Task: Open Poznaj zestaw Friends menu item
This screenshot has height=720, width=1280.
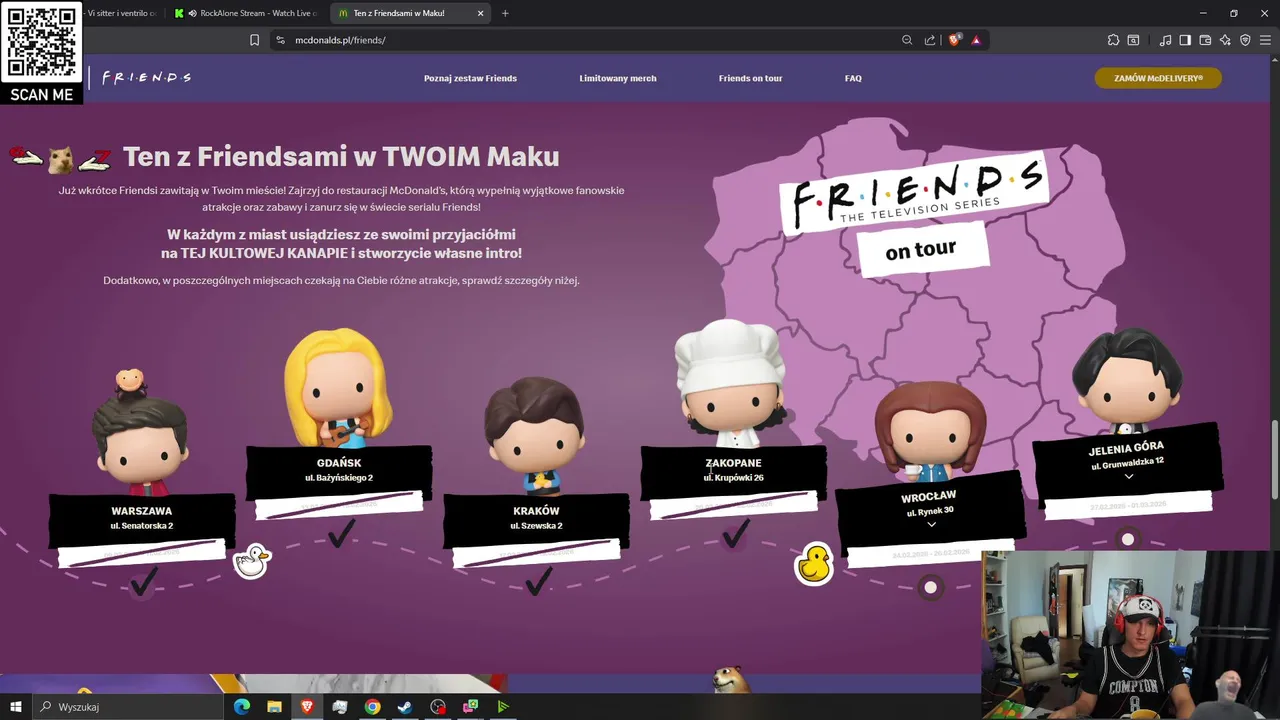Action: [470, 78]
